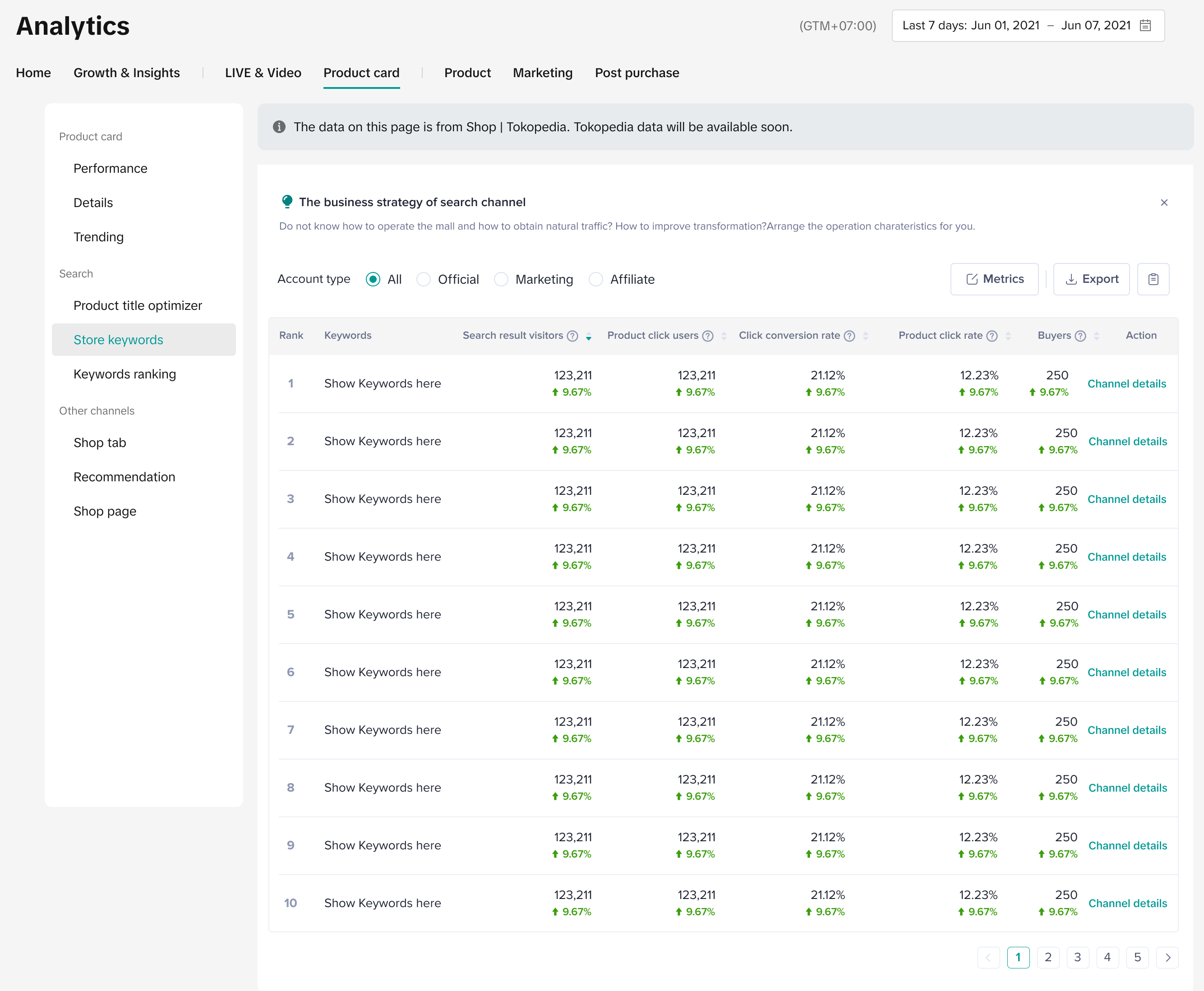1204x991 pixels.
Task: Switch to the Marketing tab
Action: point(542,73)
